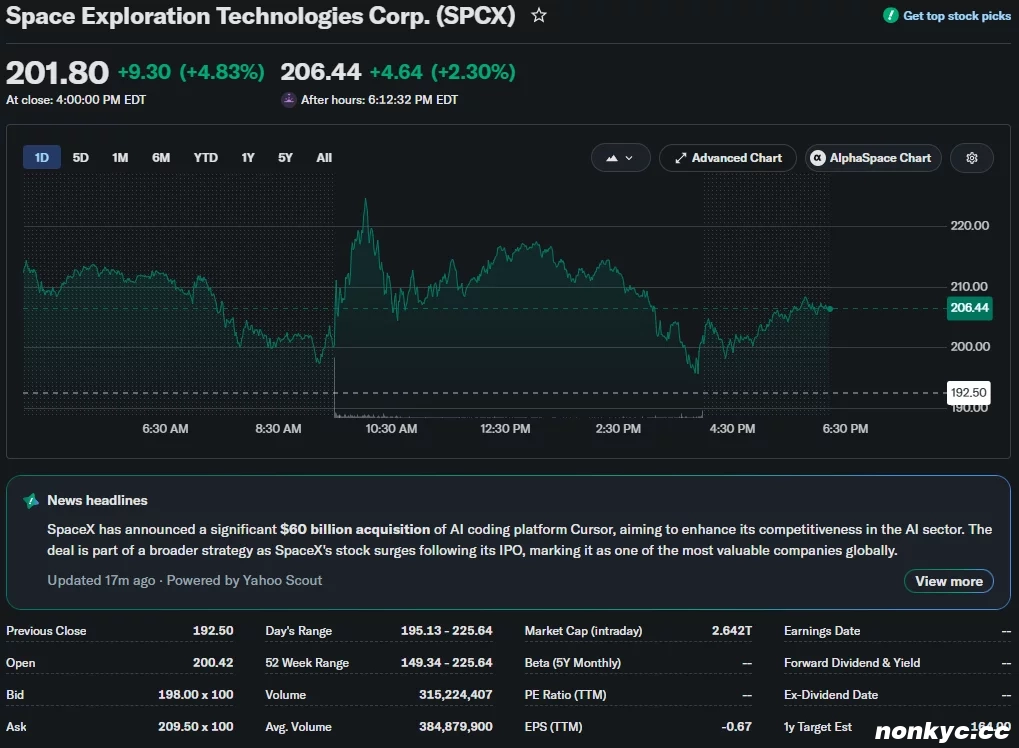Click the 192.50 previous close chart label
This screenshot has width=1019, height=748.
tap(968, 393)
